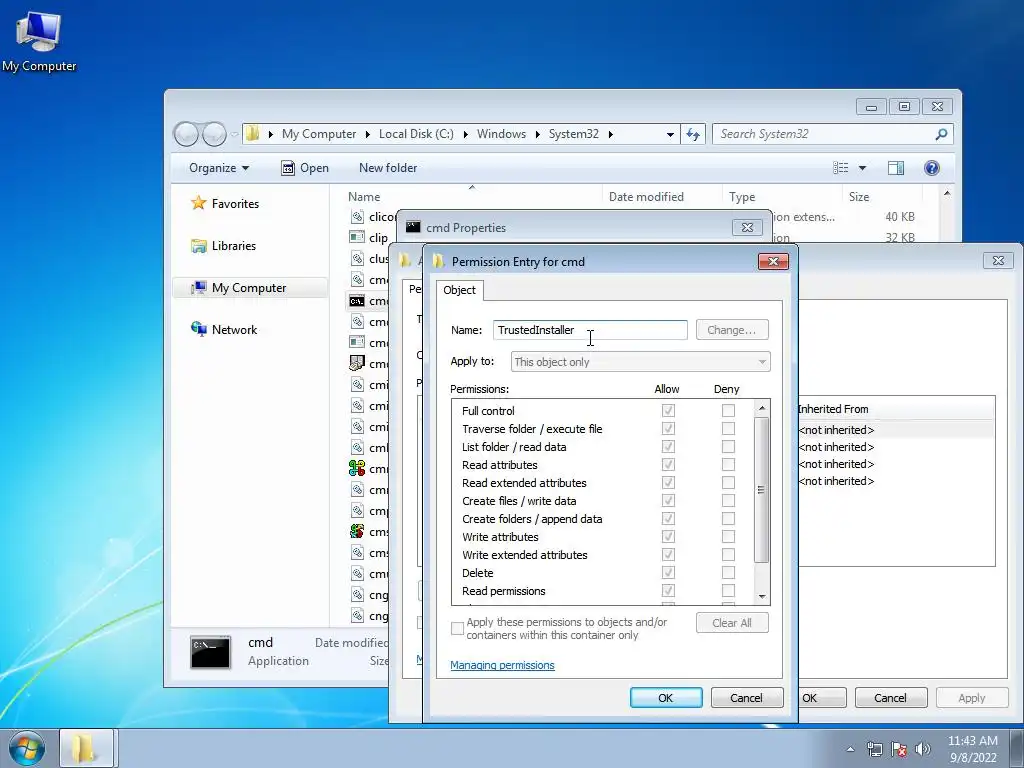Click the cmd thumbnail in the details pane
The width and height of the screenshot is (1024, 768).
[210, 652]
